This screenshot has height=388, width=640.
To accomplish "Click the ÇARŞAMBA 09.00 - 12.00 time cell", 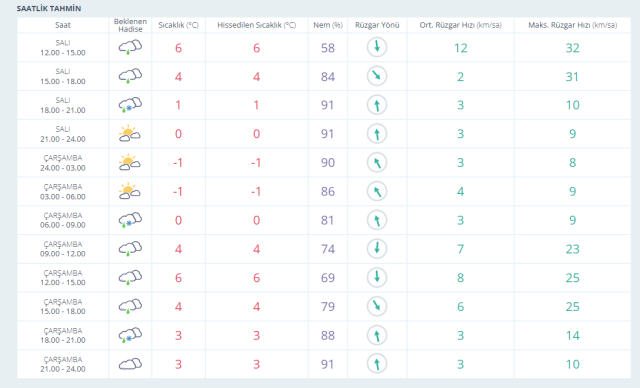I will click(63, 249).
